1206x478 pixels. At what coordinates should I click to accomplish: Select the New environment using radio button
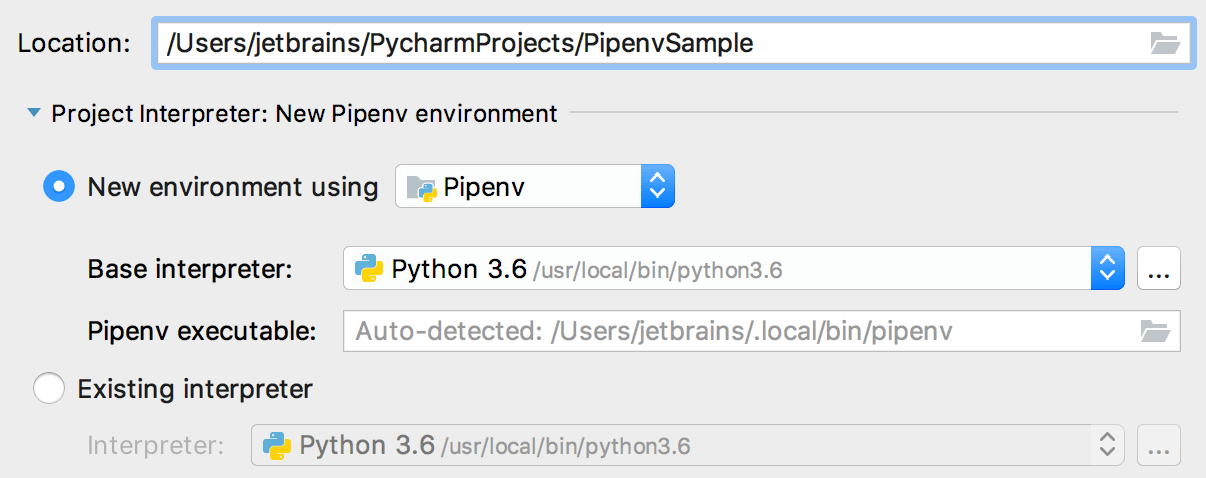click(x=59, y=187)
